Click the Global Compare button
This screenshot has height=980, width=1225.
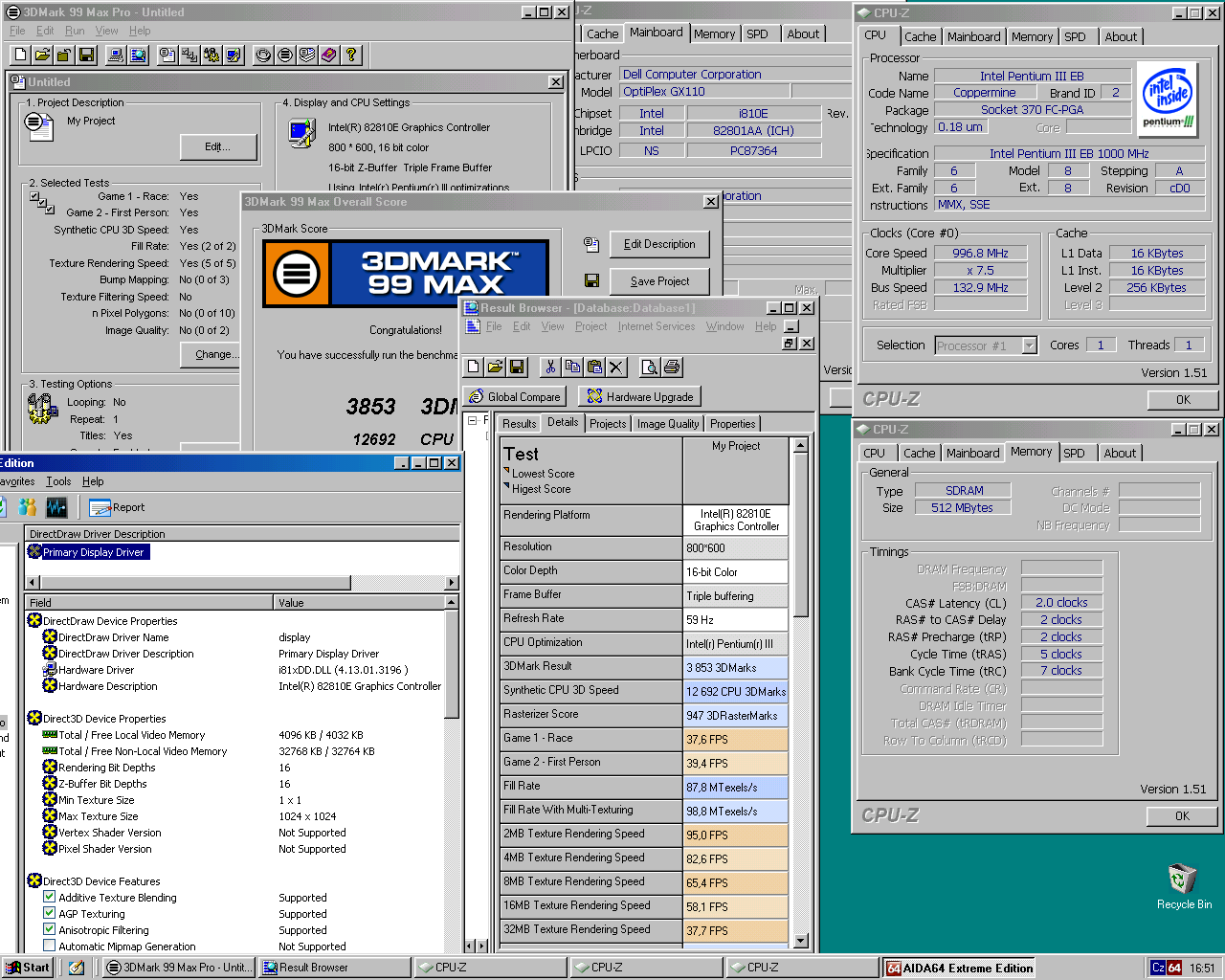click(x=515, y=396)
